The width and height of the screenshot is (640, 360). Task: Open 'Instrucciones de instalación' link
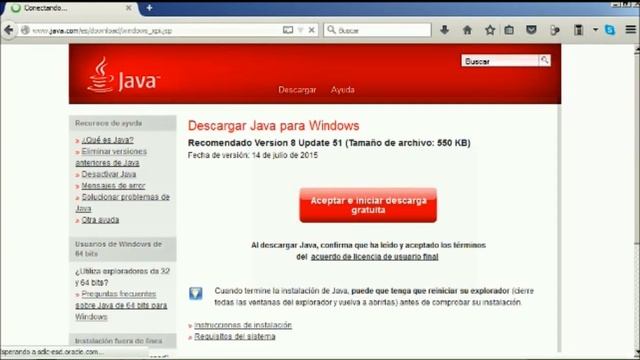pos(243,325)
